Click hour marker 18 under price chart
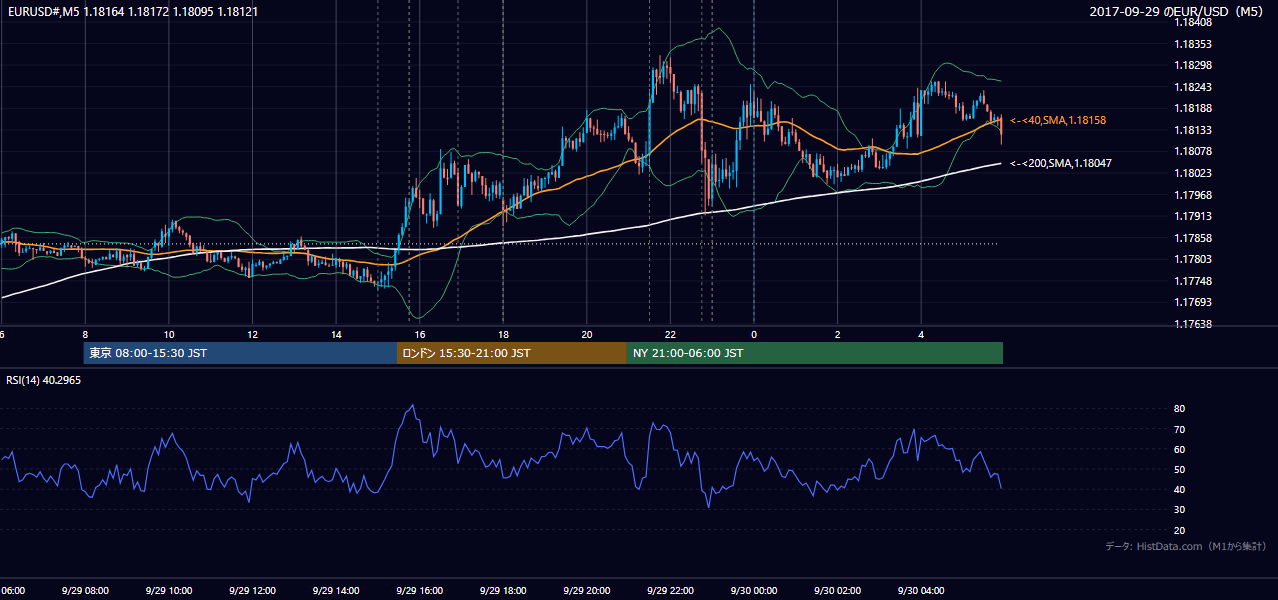Screen dimensions: 1278x600 point(503,335)
